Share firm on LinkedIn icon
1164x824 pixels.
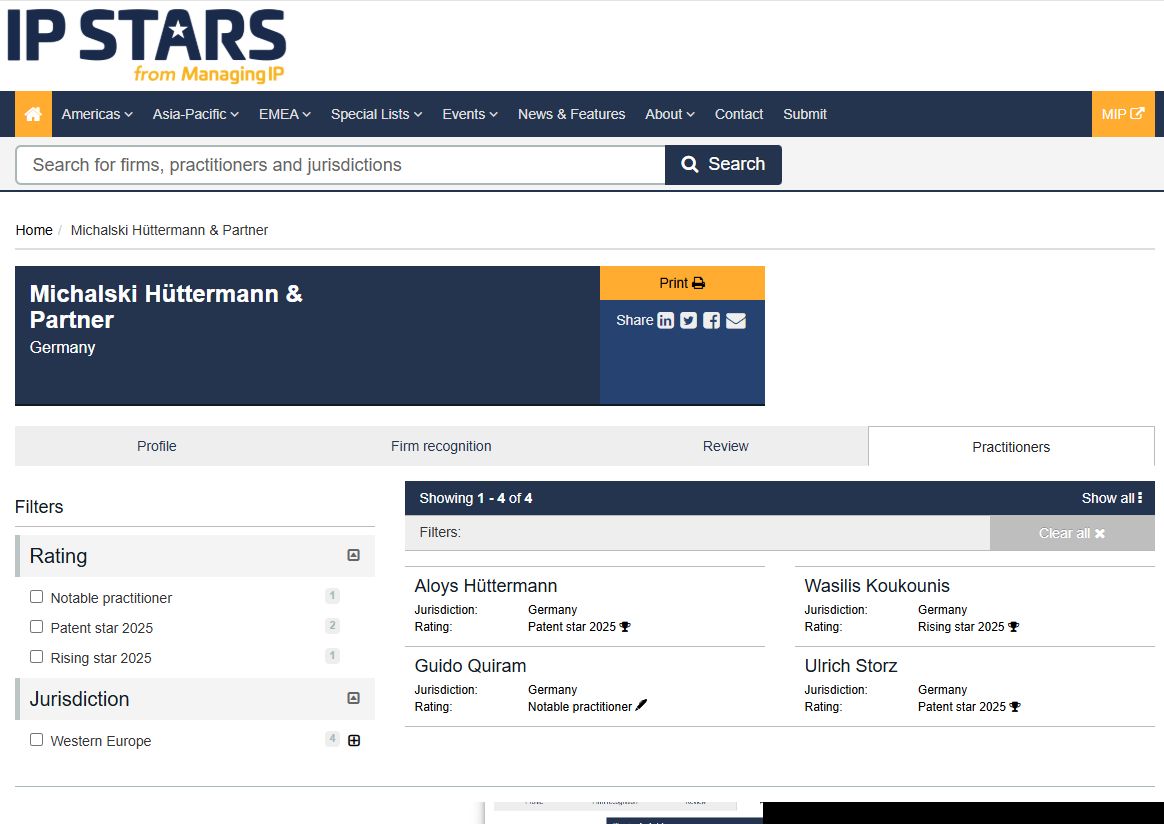pos(666,321)
